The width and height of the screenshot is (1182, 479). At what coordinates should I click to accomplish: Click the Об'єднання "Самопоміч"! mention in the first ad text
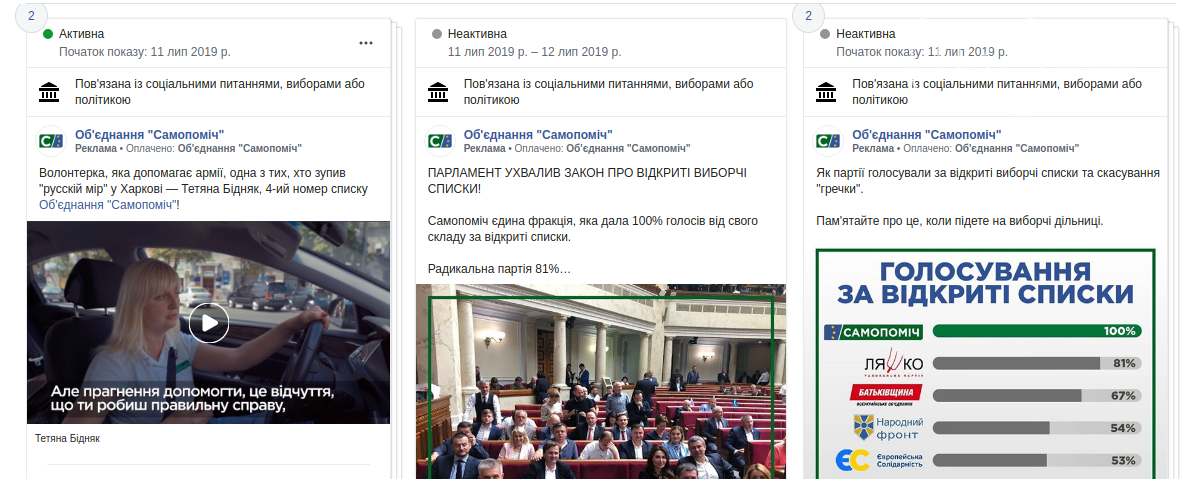pyautogui.click(x=109, y=204)
